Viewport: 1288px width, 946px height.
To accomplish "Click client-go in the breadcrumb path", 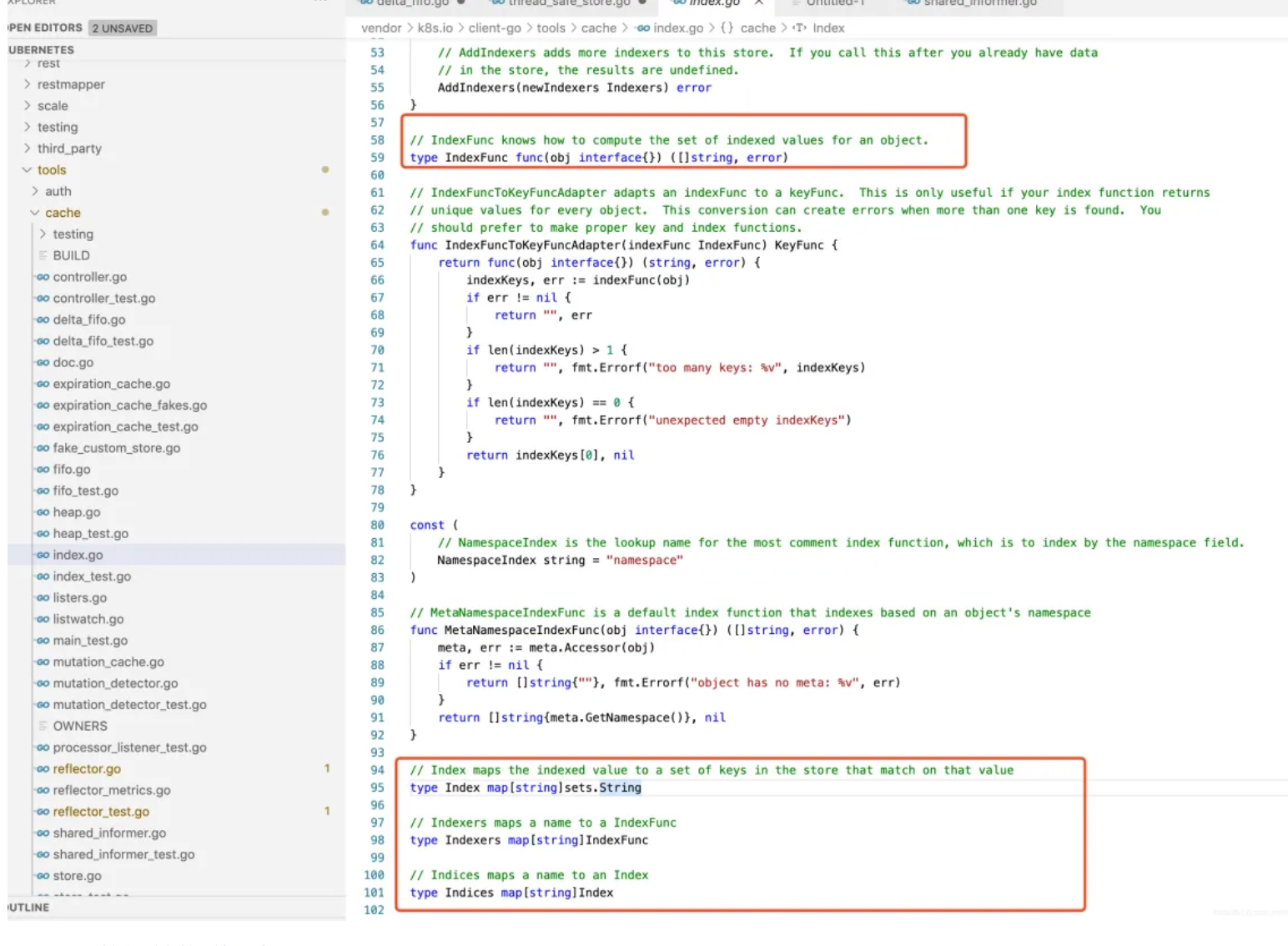I will (495, 28).
